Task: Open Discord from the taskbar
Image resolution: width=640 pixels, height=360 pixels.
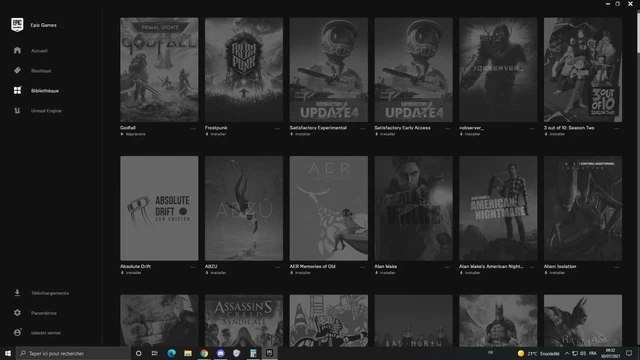Action: click(x=220, y=353)
